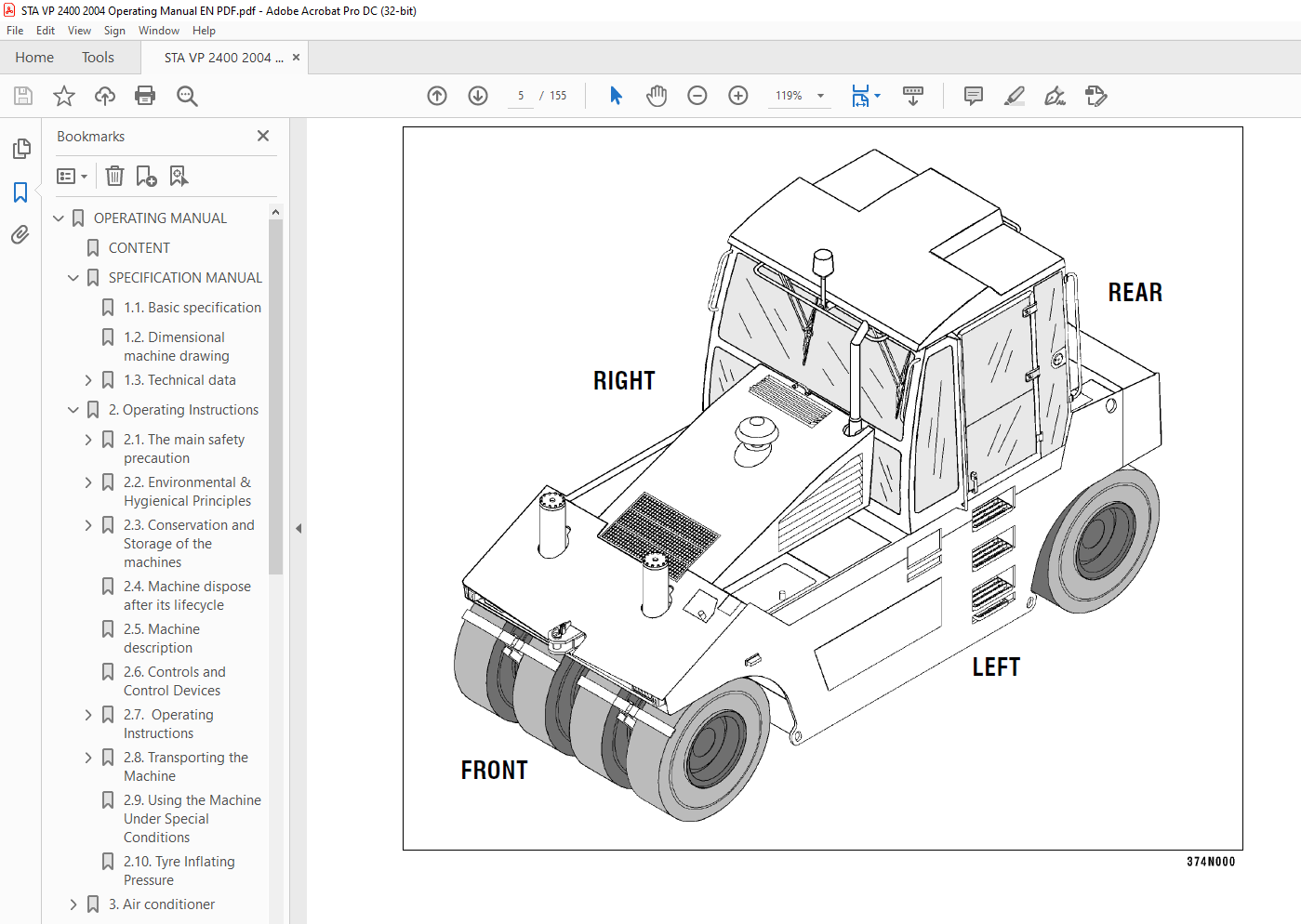The image size is (1301, 924).
Task: Click the Save file icon
Action: click(23, 96)
